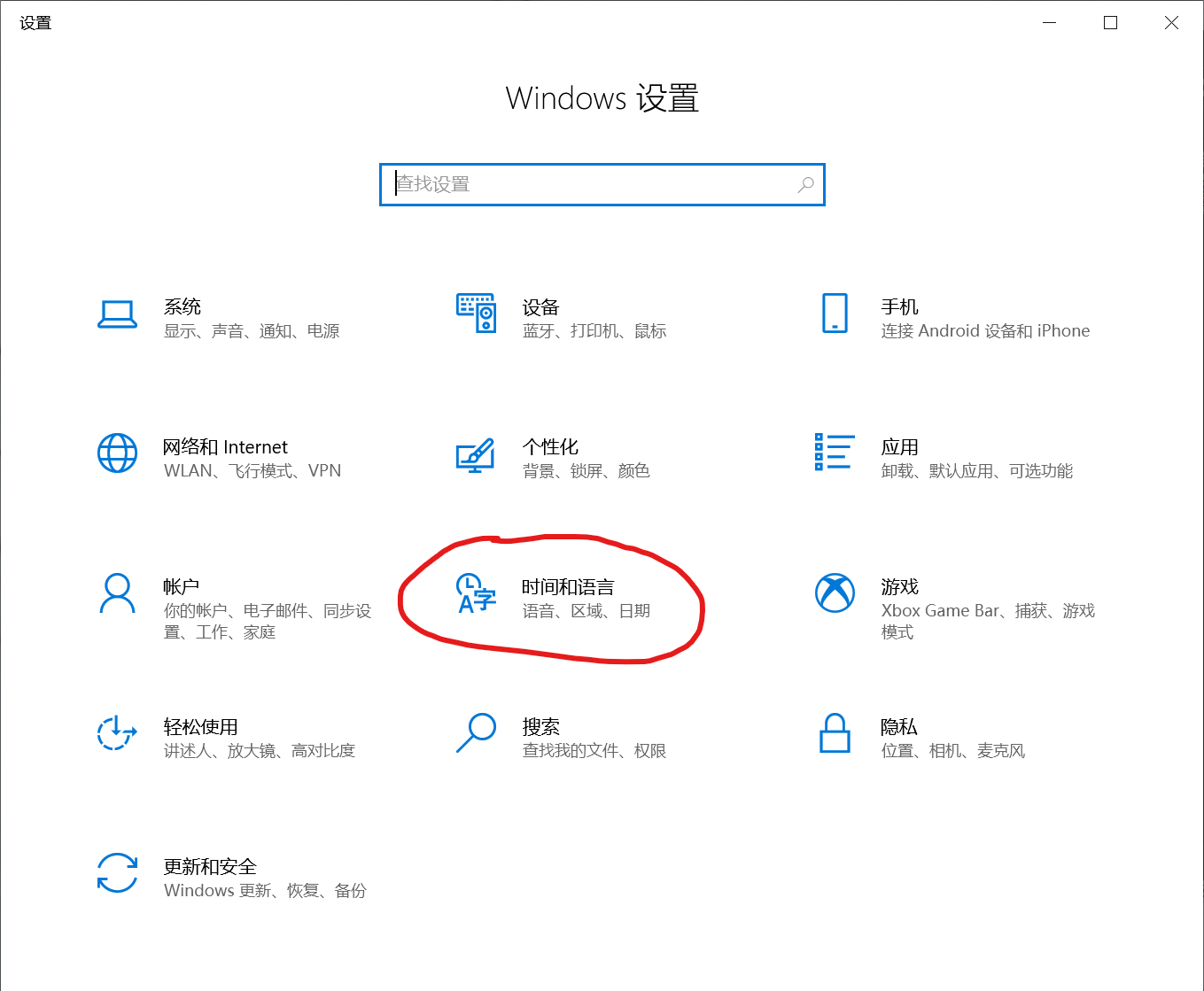Click the 显示、声音、通知、电源 description
Image resolution: width=1204 pixels, height=991 pixels.
pyautogui.click(x=252, y=331)
